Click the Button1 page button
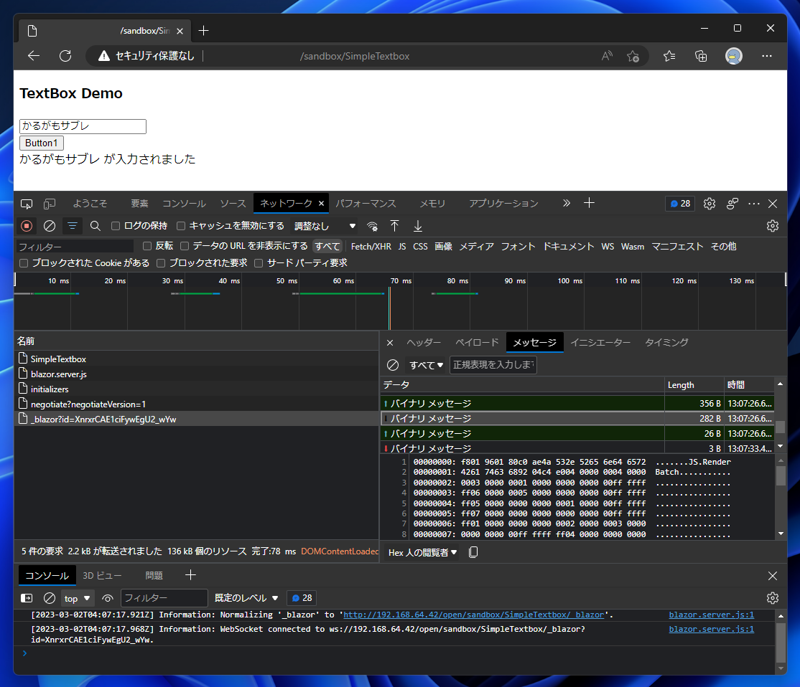The height and width of the screenshot is (687, 800). 41,143
